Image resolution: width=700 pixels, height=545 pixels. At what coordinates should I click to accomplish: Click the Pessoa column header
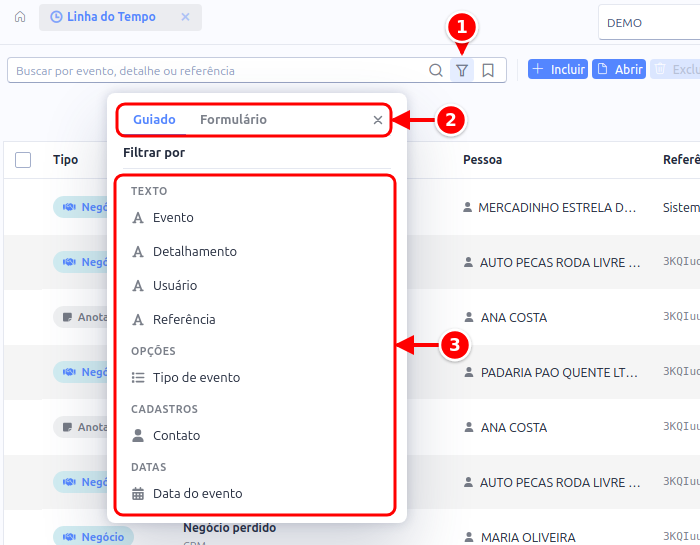pyautogui.click(x=482, y=160)
